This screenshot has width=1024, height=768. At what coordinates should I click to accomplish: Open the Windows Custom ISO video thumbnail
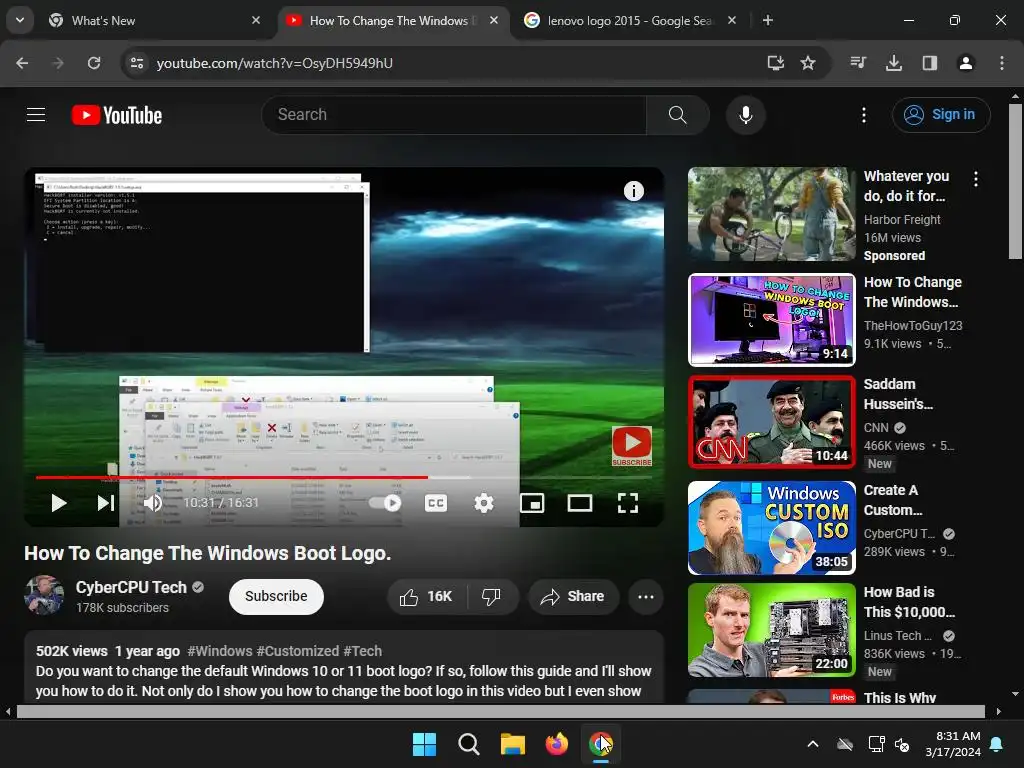pos(771,528)
